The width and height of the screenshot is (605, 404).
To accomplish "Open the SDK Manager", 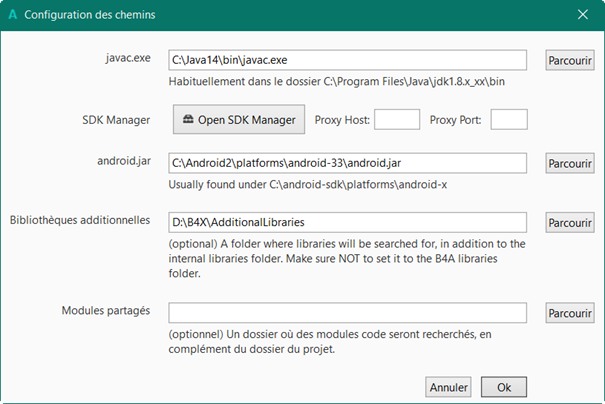I will tap(239, 120).
